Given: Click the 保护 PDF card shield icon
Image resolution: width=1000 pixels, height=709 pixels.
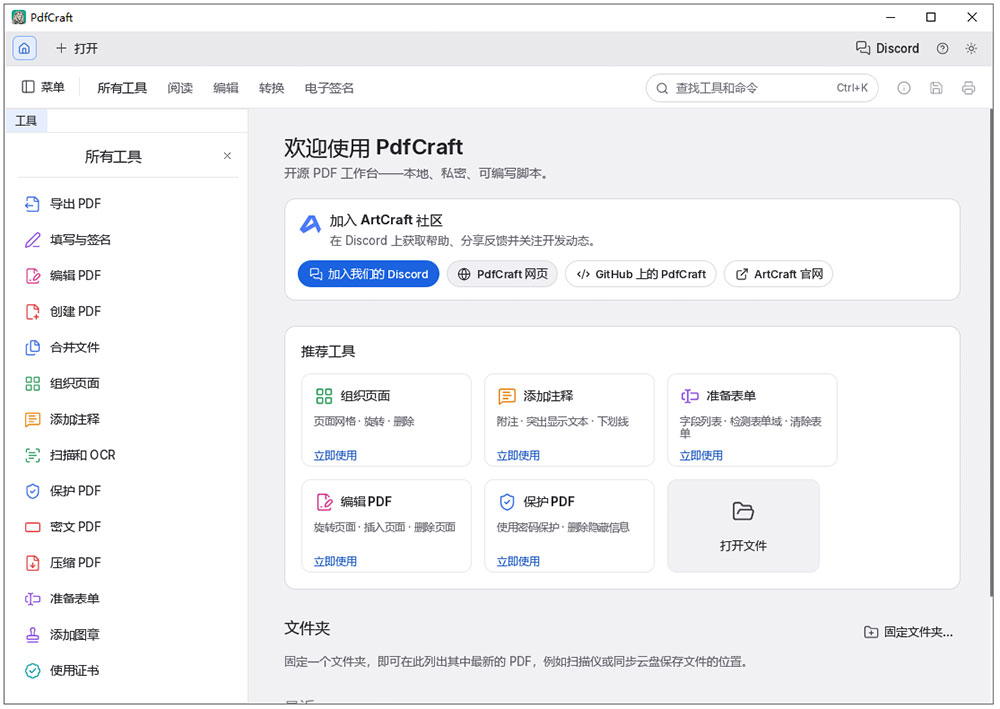Looking at the screenshot, I should click(507, 502).
